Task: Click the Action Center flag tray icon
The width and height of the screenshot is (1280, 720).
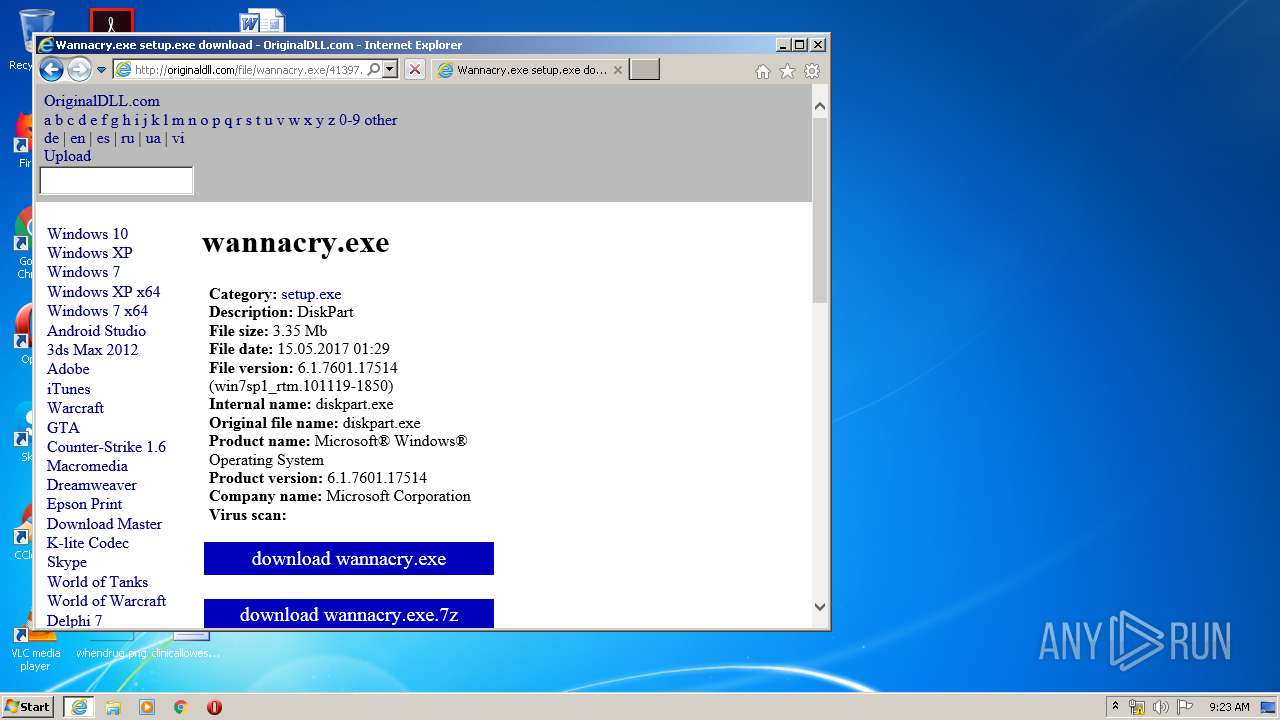Action: point(1185,707)
